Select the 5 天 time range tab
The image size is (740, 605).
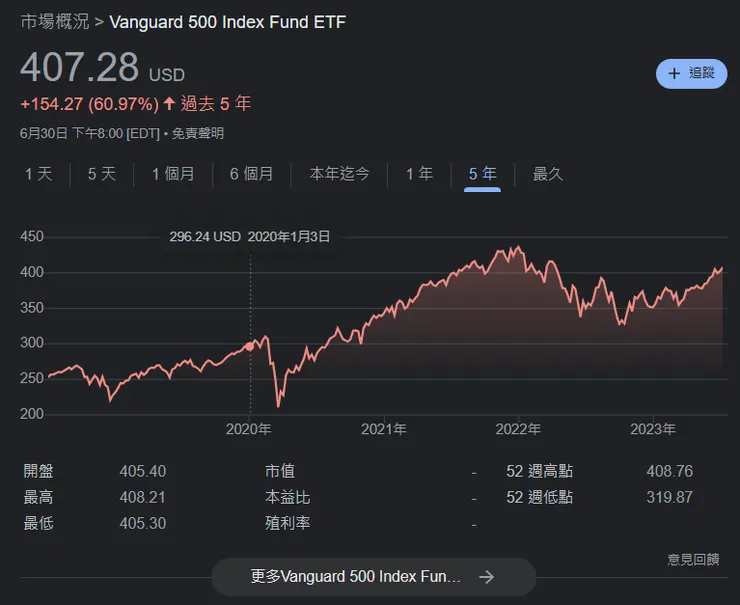[102, 174]
